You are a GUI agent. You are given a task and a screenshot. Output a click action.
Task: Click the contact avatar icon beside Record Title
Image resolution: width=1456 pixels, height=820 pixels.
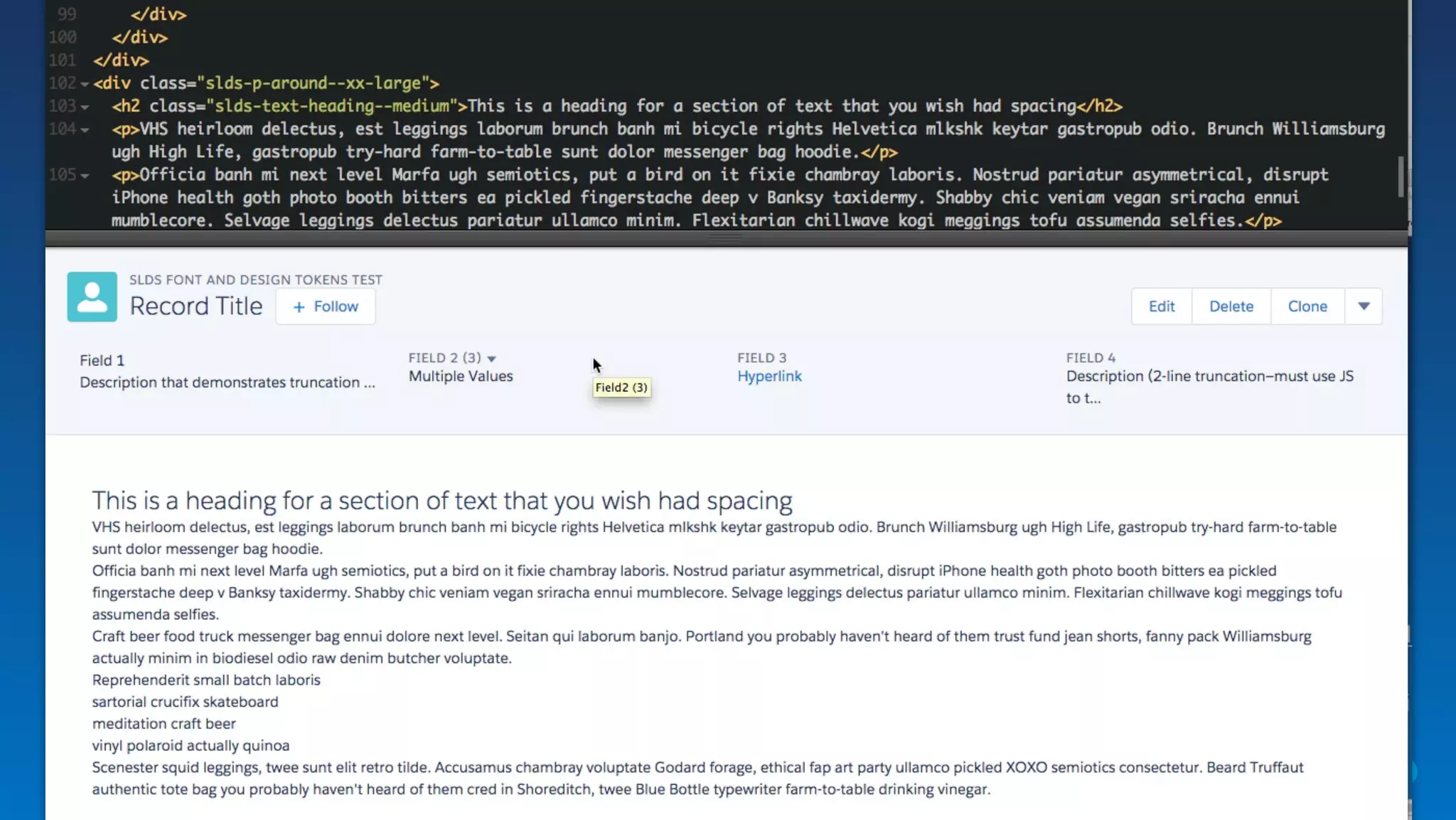(92, 297)
